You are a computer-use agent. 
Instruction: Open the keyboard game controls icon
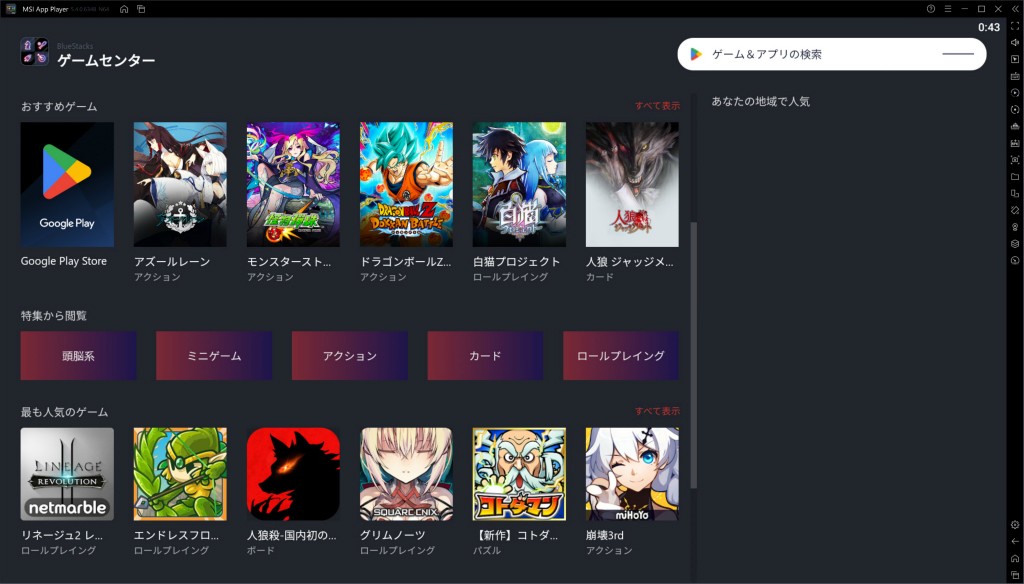(1015, 76)
